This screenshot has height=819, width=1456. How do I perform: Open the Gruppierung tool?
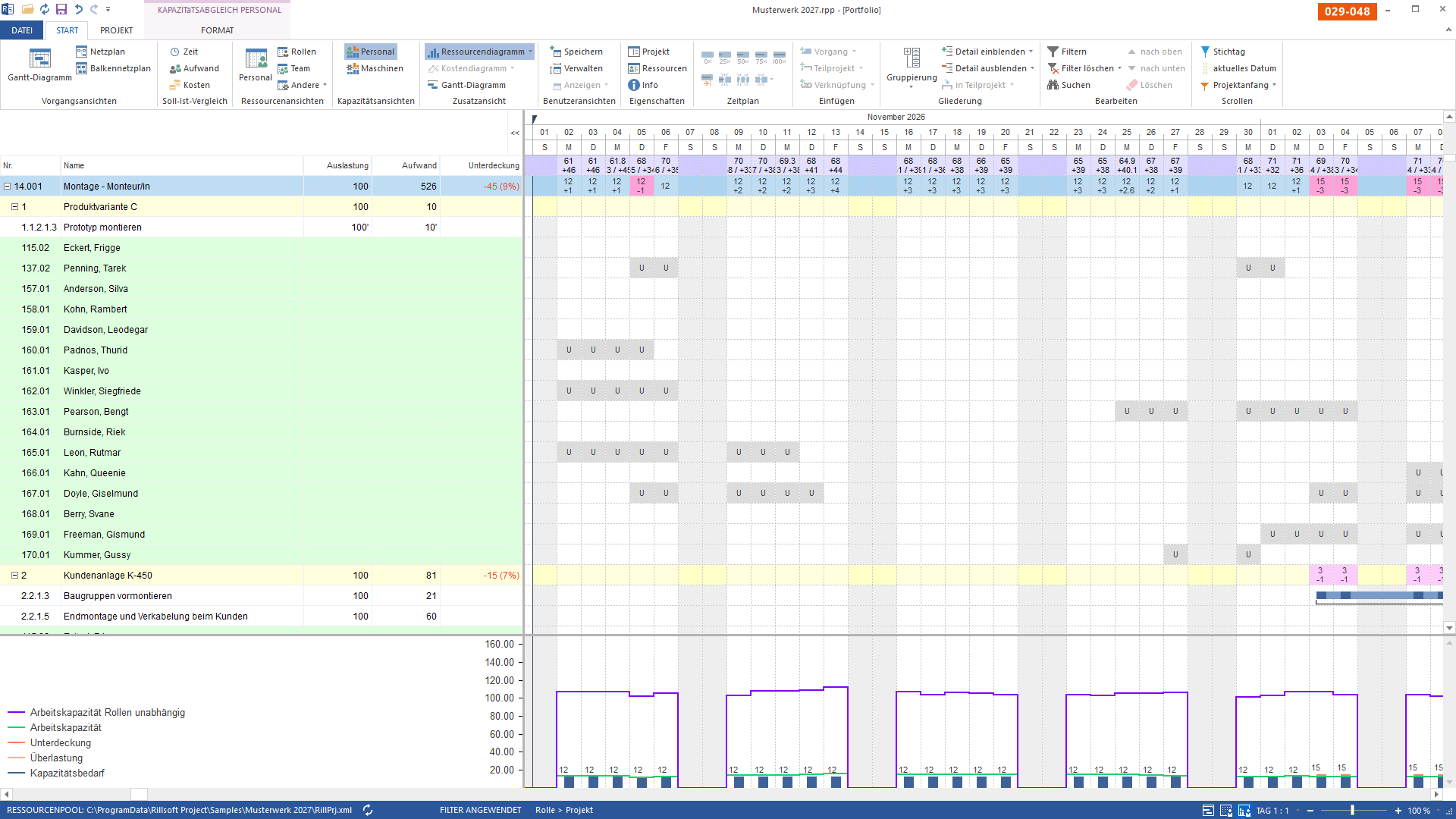point(912,67)
